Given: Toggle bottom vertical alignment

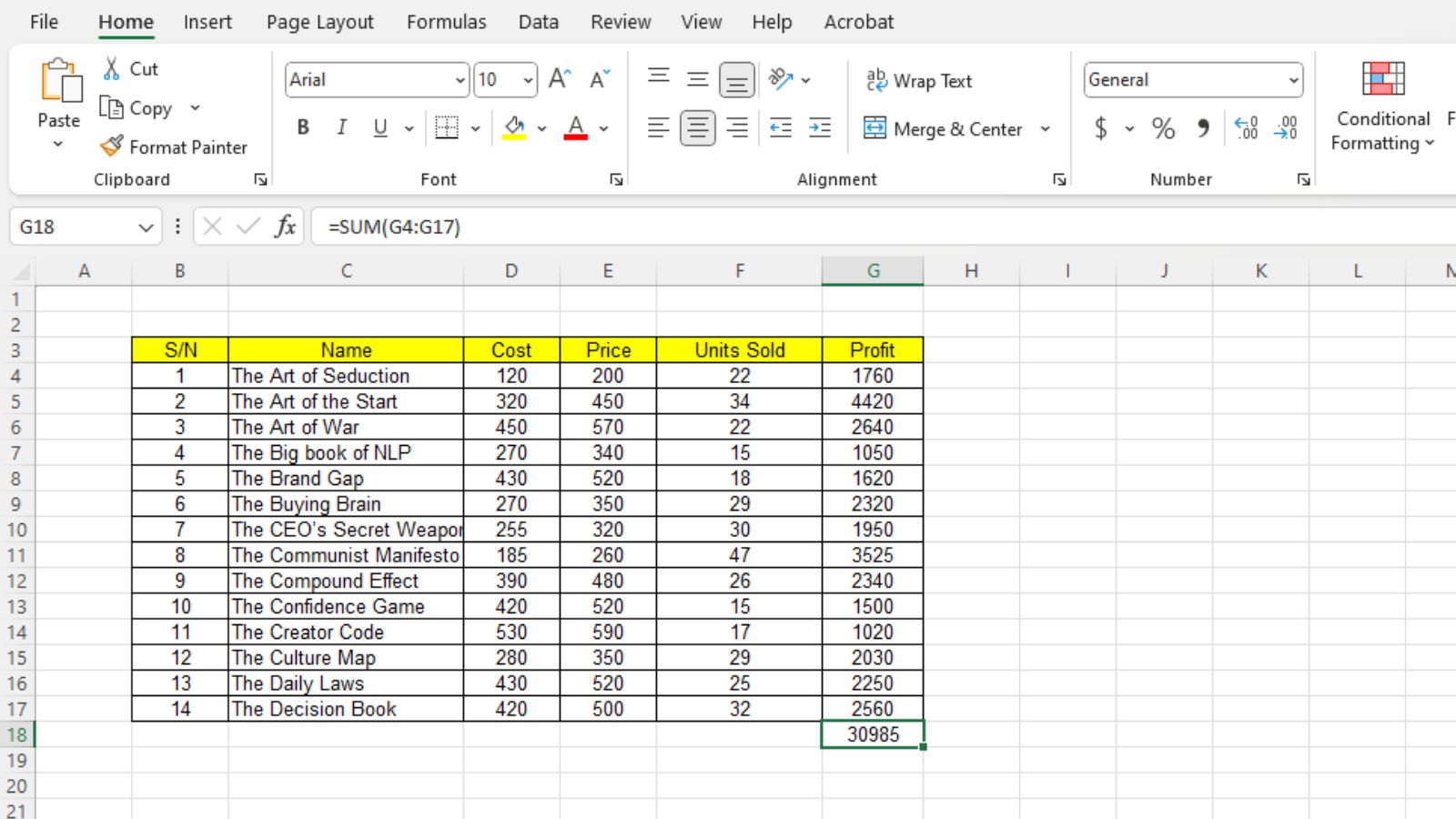Looking at the screenshot, I should coord(737,80).
